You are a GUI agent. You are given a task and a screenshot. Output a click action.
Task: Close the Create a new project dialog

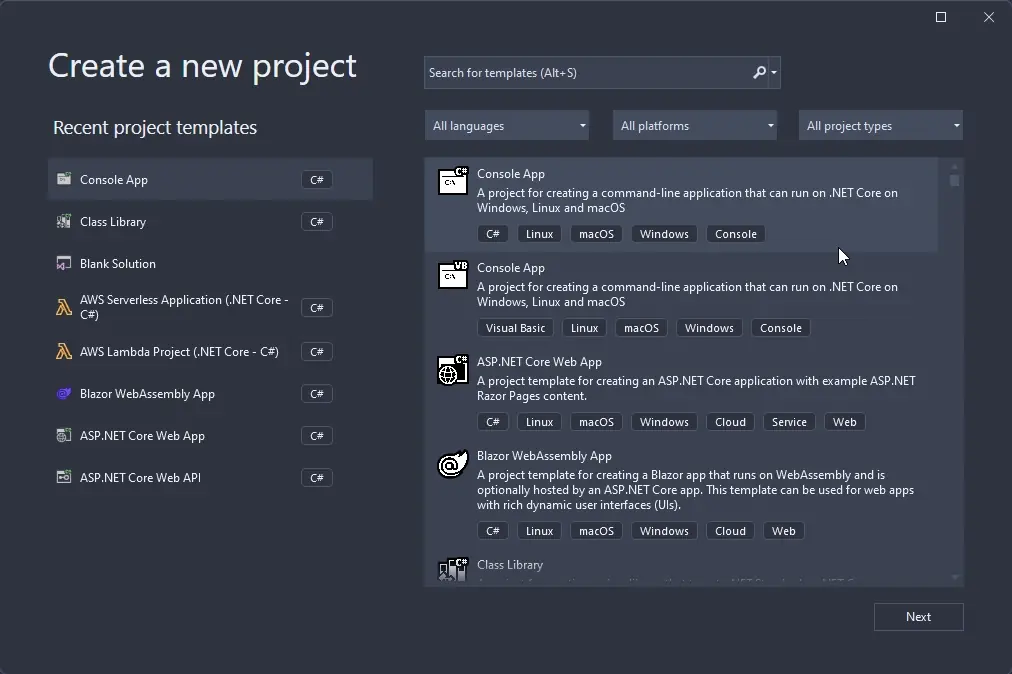coord(989,17)
